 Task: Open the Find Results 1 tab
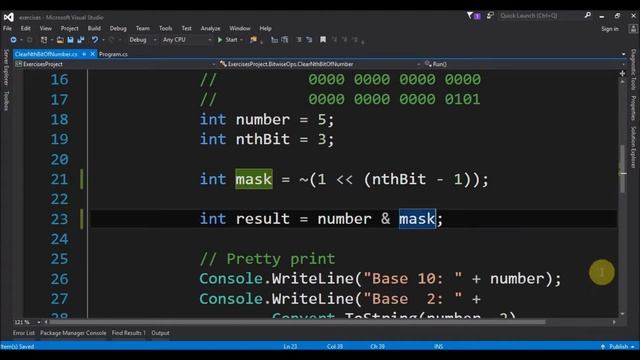(129, 333)
